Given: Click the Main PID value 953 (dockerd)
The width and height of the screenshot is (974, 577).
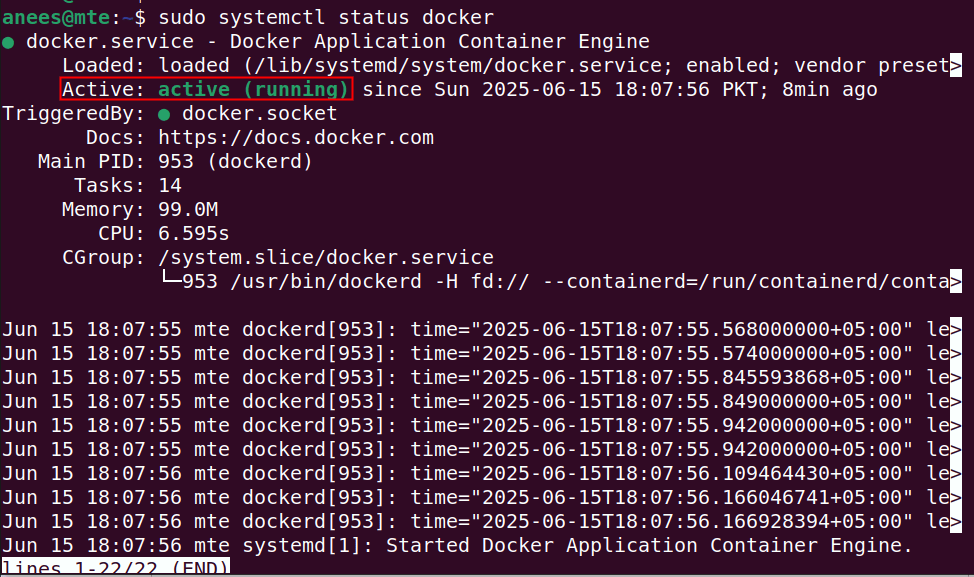Looking at the screenshot, I should (235, 162).
